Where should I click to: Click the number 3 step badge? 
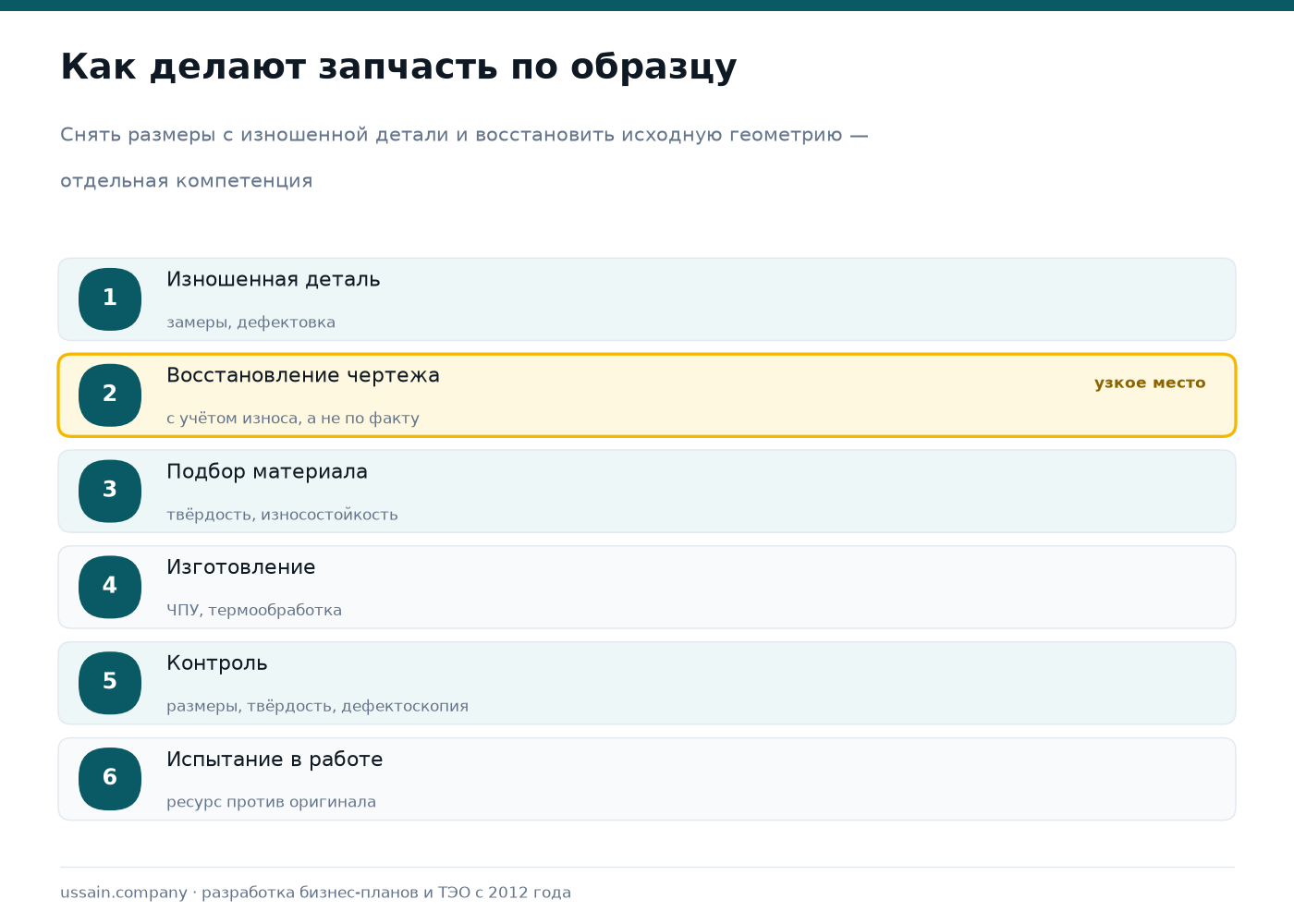pyautogui.click(x=110, y=492)
